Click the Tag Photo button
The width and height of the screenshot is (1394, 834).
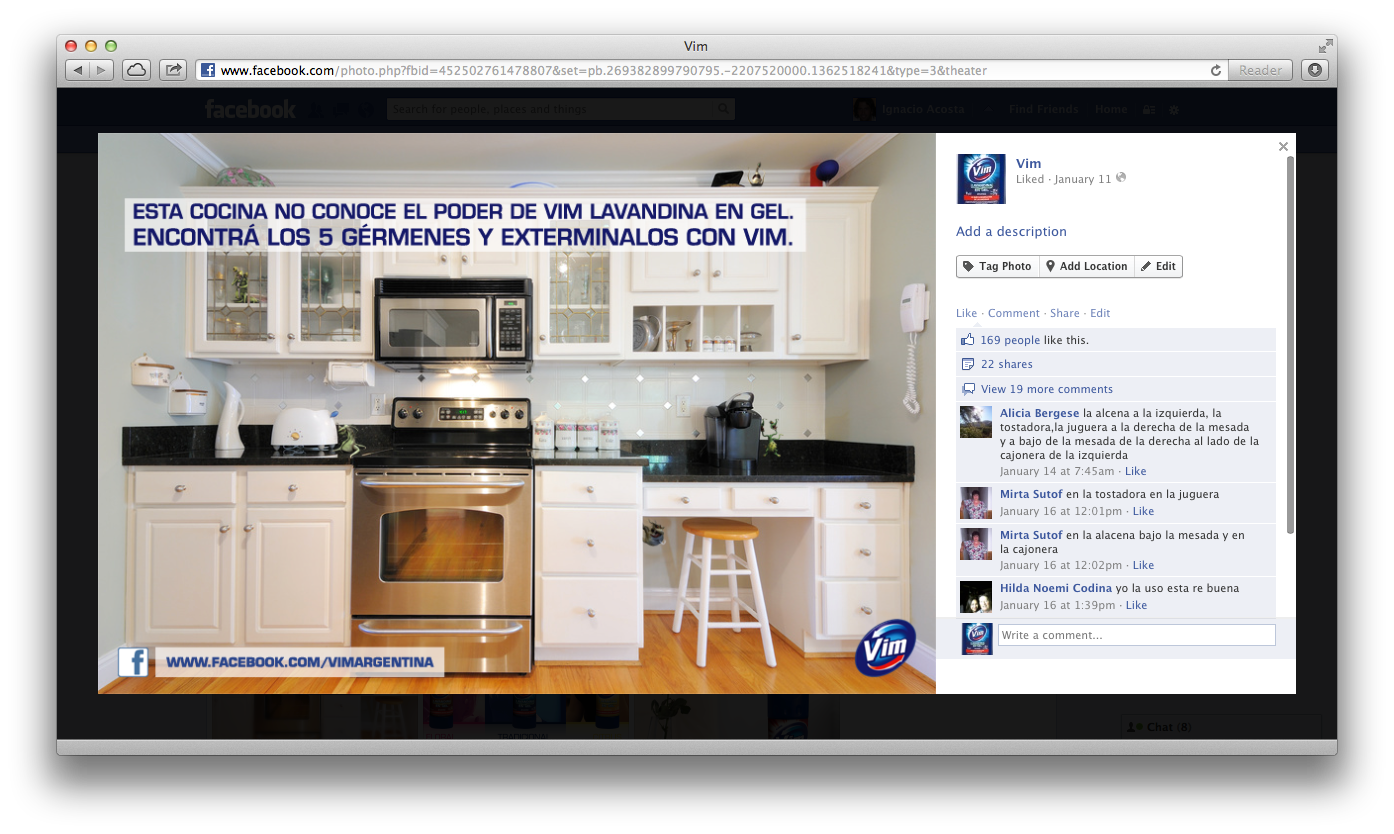coord(998,266)
